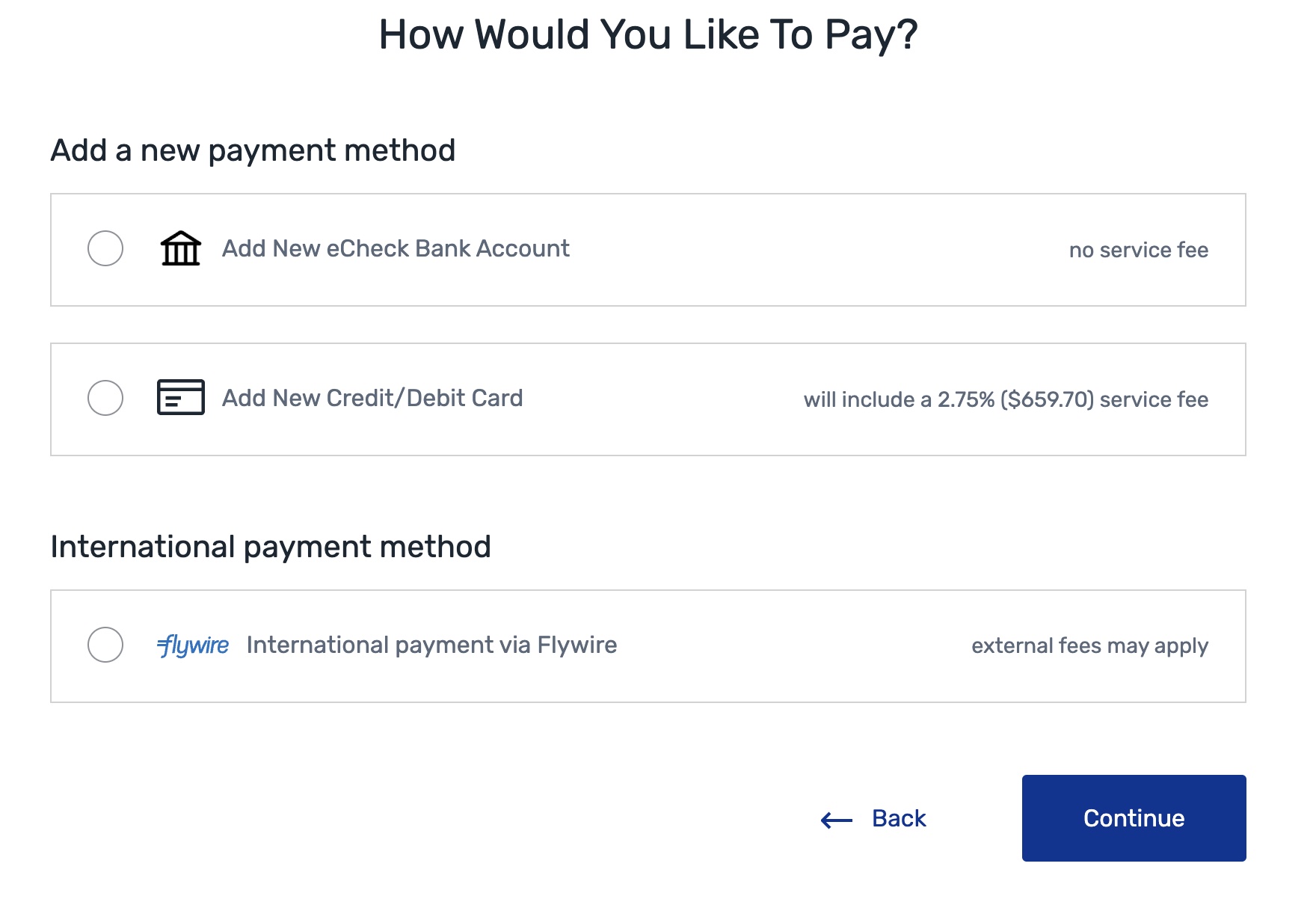This screenshot has width=1316, height=899.
Task: Click the 'external fees may apply' note
Action: tap(1089, 645)
